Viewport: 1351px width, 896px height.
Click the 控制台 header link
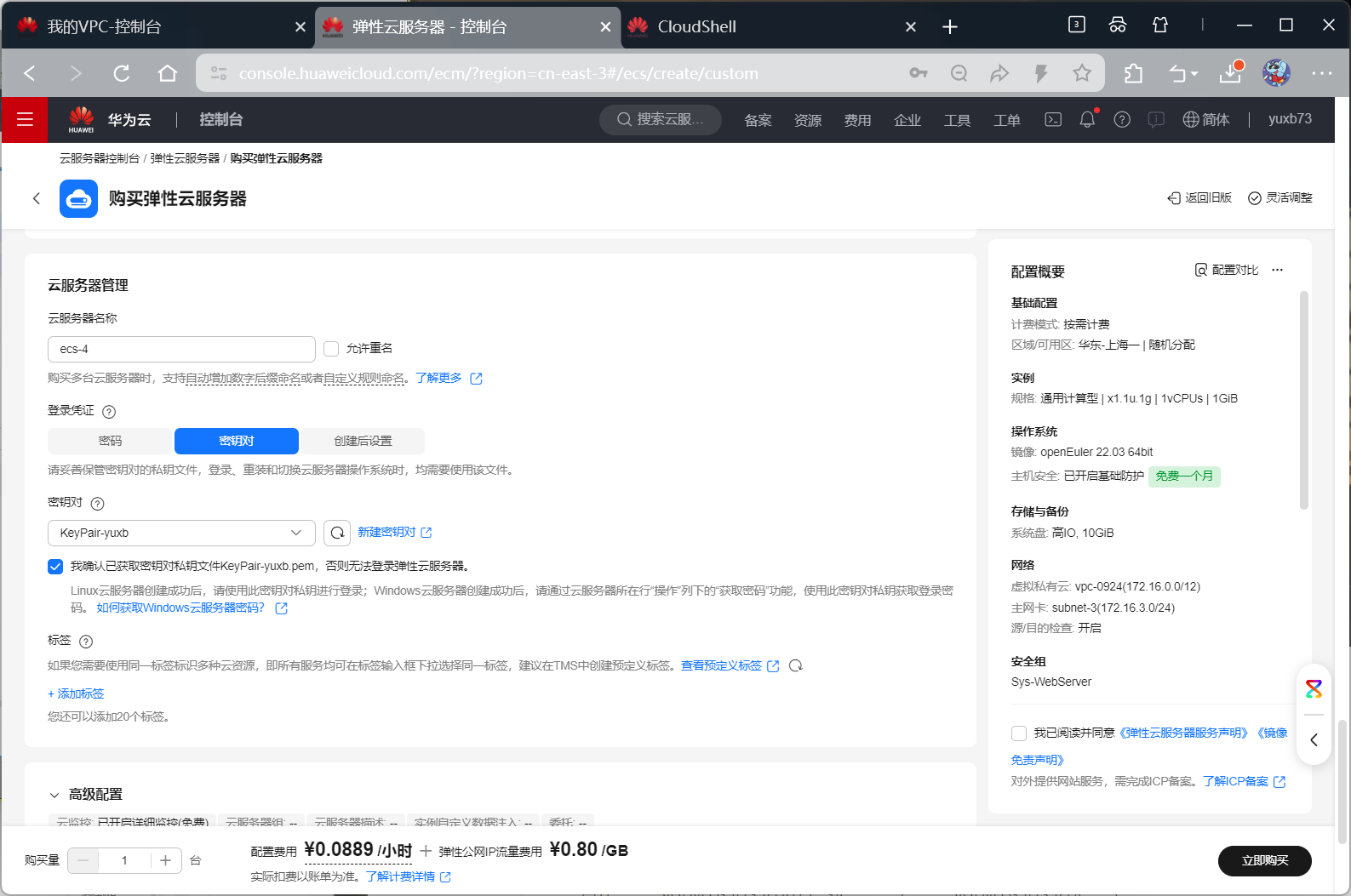(221, 120)
